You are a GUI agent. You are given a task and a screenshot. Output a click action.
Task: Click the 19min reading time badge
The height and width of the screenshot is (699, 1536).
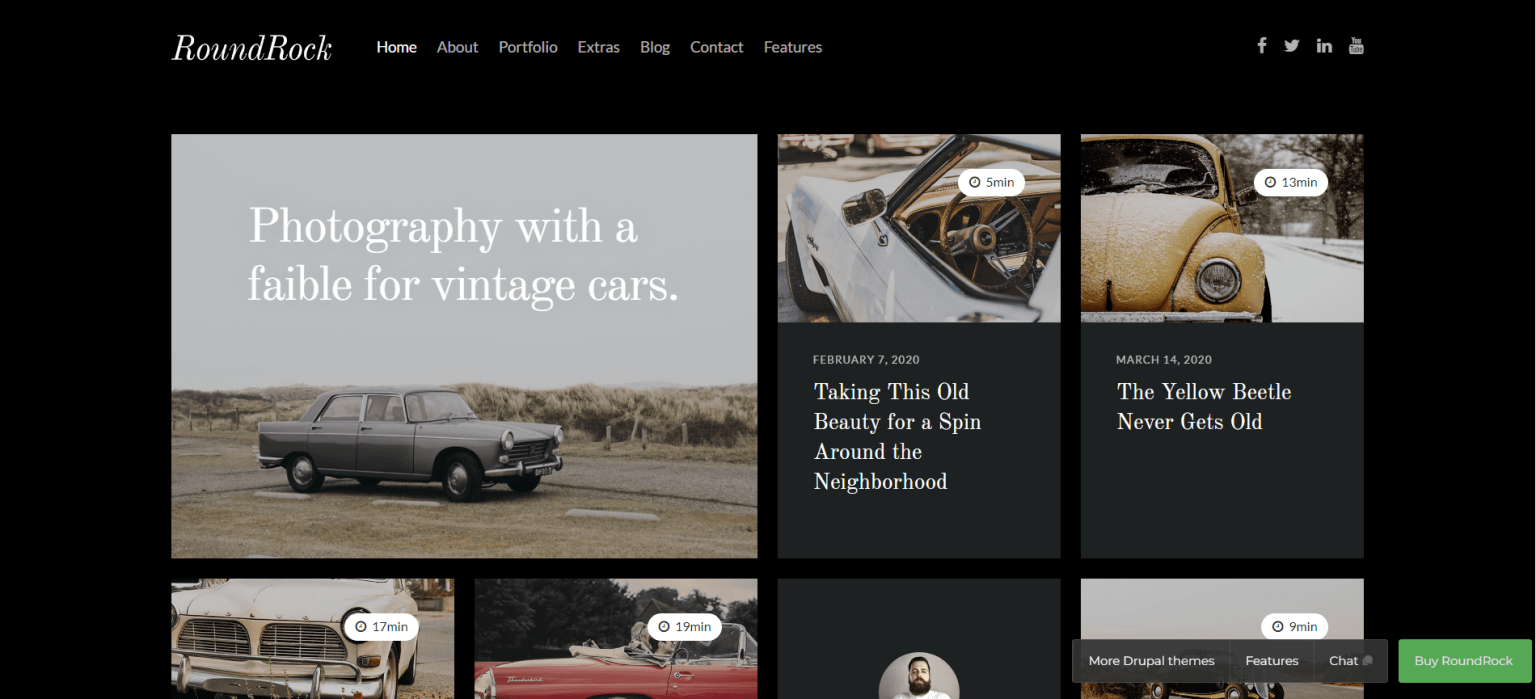click(x=685, y=626)
